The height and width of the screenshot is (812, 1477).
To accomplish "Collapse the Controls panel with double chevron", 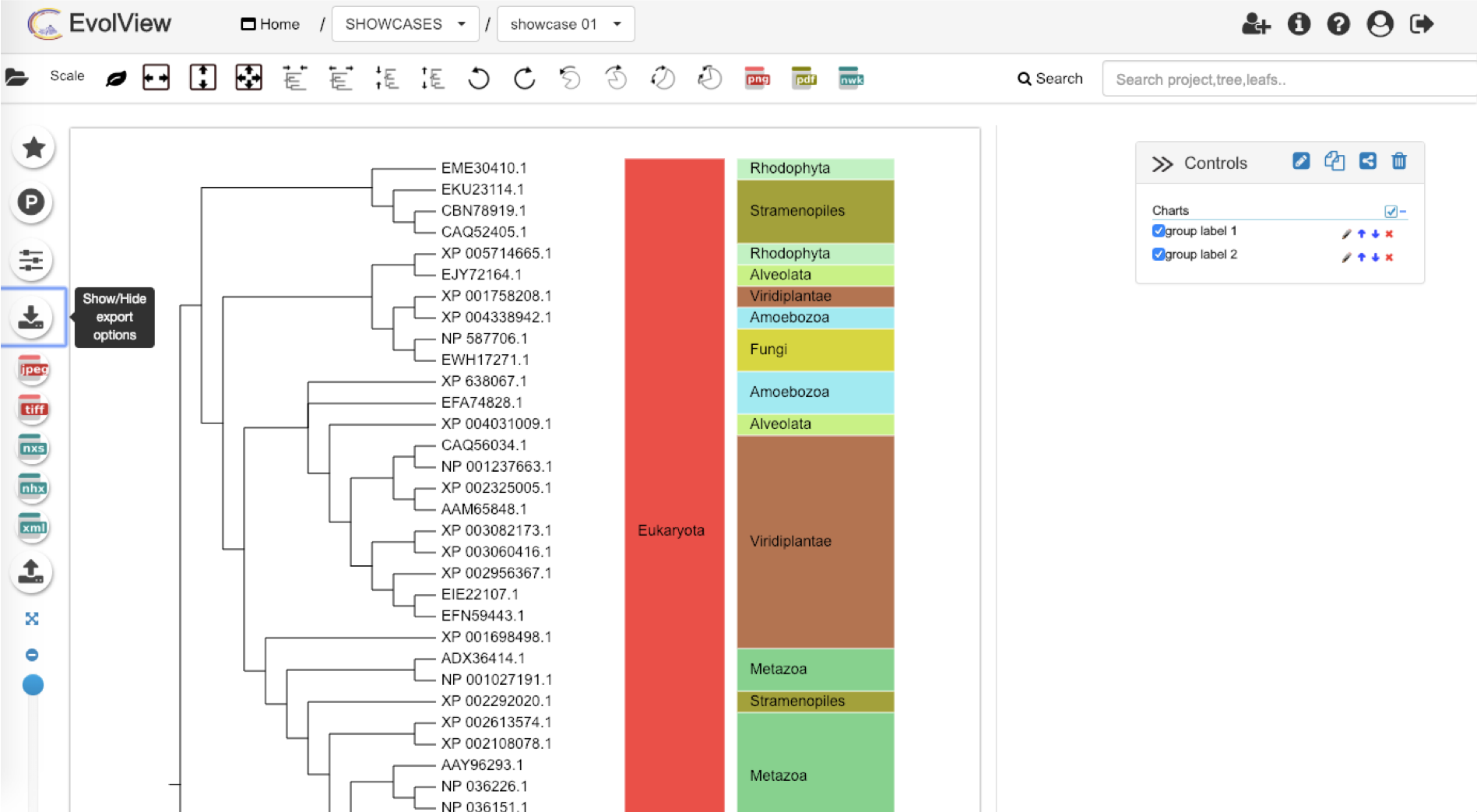I will click(x=1162, y=163).
